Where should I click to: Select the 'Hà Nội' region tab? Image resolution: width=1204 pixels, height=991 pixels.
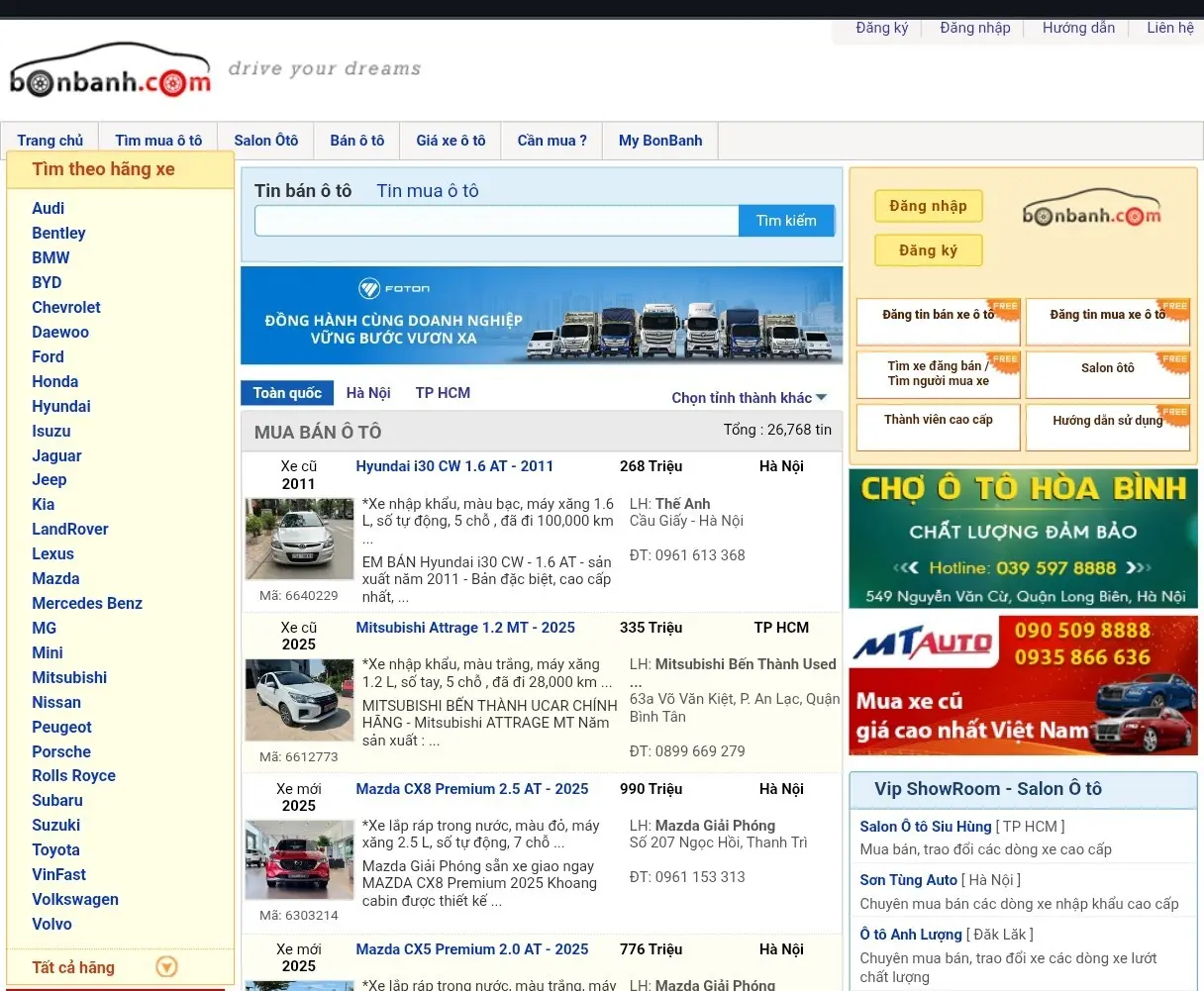[368, 393]
